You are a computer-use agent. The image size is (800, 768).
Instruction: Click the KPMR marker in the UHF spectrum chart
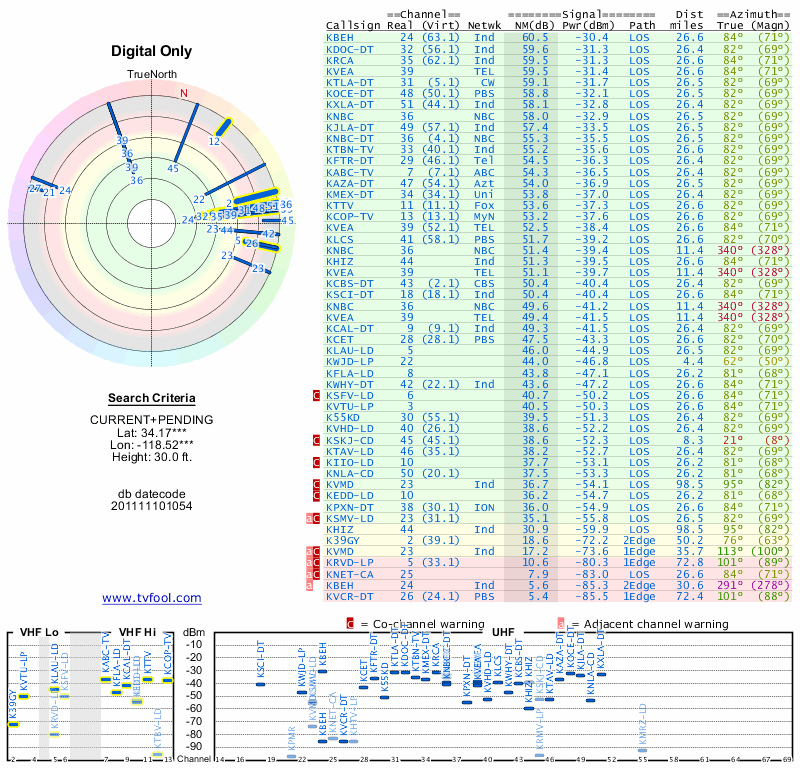click(x=291, y=756)
